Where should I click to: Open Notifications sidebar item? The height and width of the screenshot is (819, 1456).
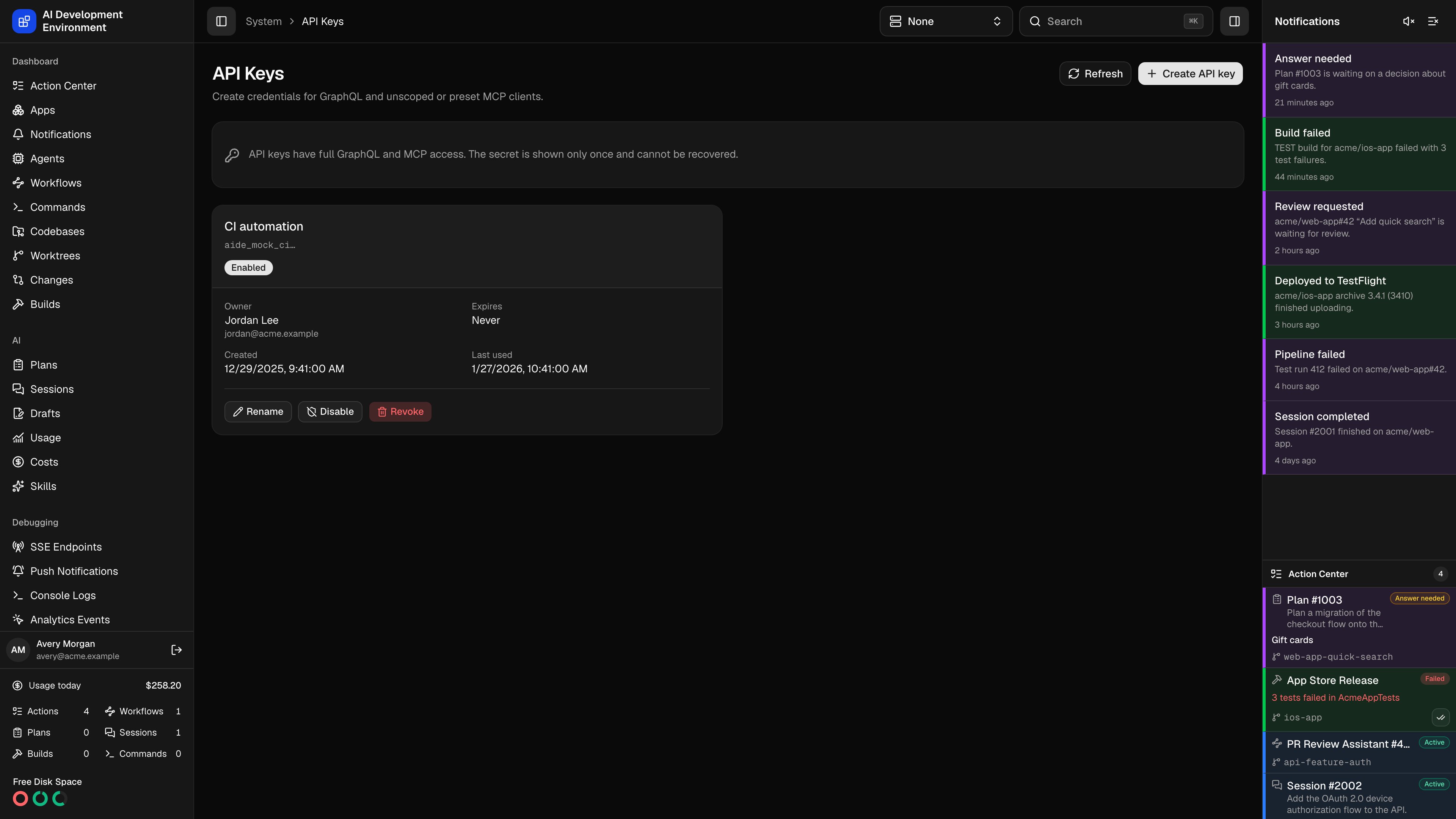tap(97, 135)
